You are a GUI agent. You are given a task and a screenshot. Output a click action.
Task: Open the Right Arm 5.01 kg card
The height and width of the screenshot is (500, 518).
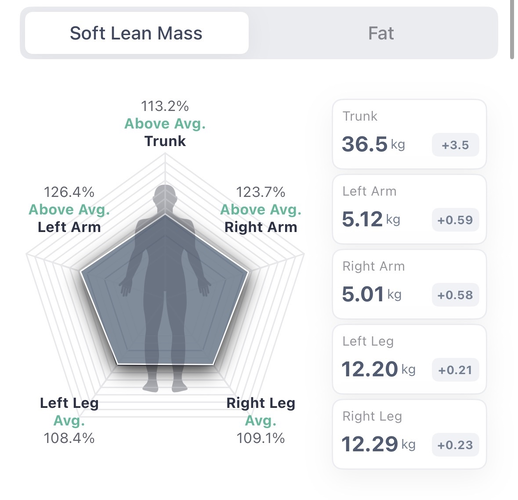tap(409, 284)
